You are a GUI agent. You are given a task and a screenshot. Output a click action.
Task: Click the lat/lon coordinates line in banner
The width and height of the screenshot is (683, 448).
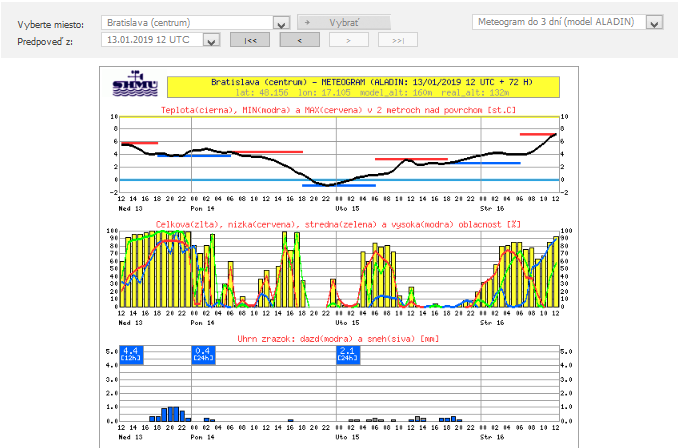(x=372, y=92)
